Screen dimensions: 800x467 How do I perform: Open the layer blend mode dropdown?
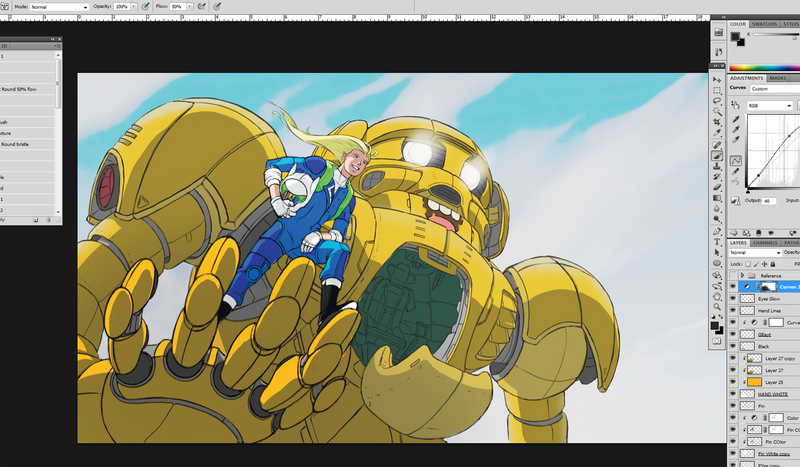[755, 253]
